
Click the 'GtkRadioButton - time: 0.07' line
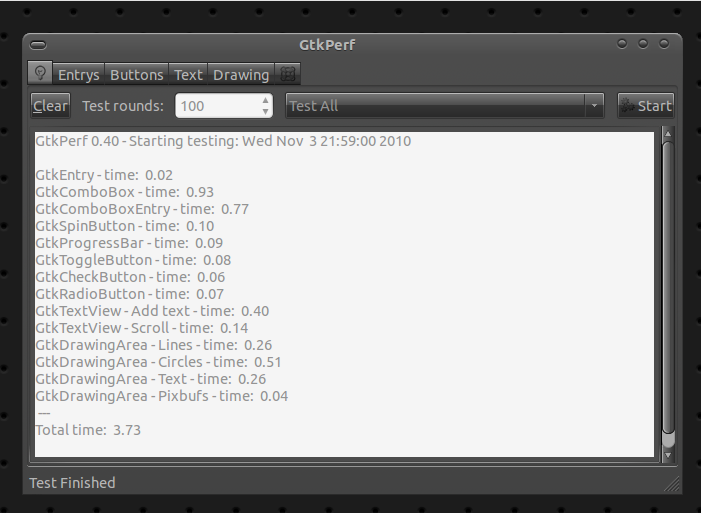coord(130,294)
